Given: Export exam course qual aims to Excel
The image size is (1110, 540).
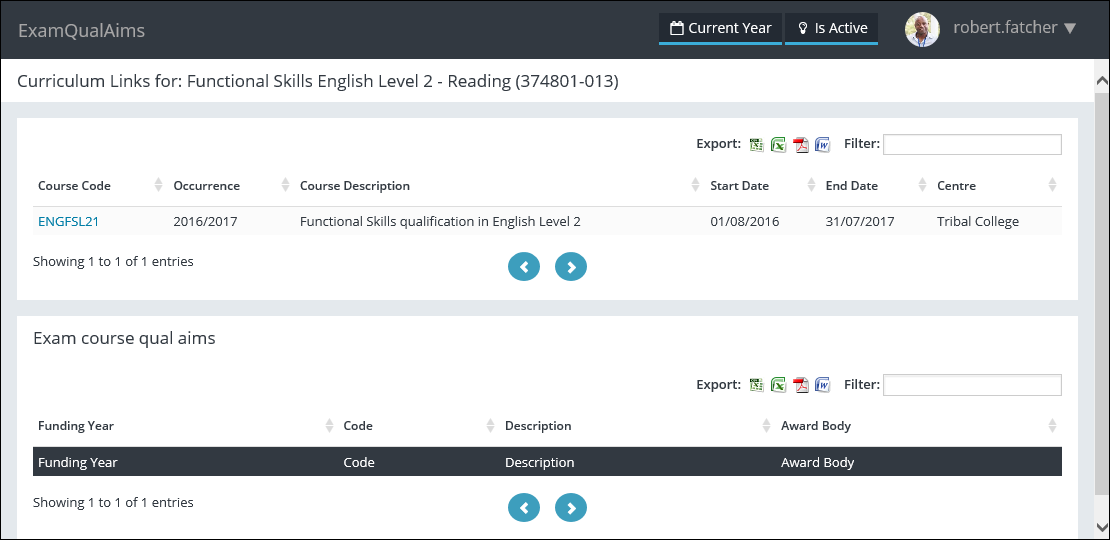Looking at the screenshot, I should click(x=778, y=385).
